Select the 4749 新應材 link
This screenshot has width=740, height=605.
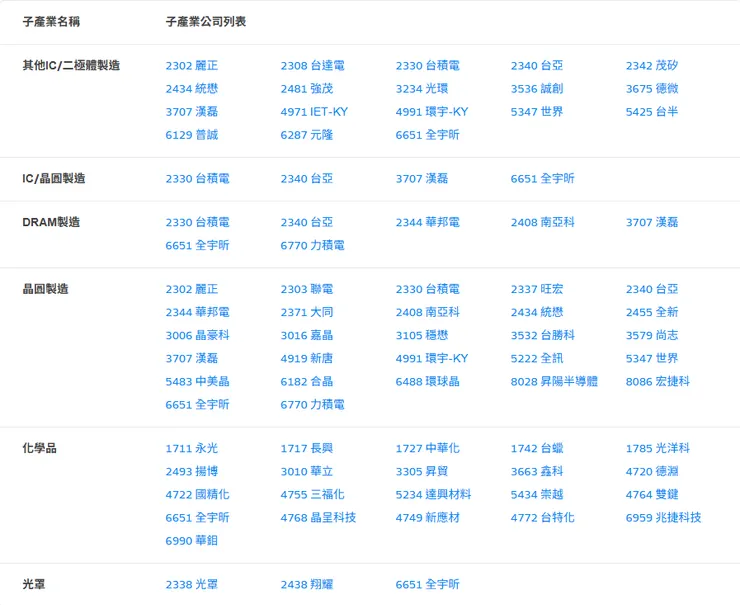[428, 518]
